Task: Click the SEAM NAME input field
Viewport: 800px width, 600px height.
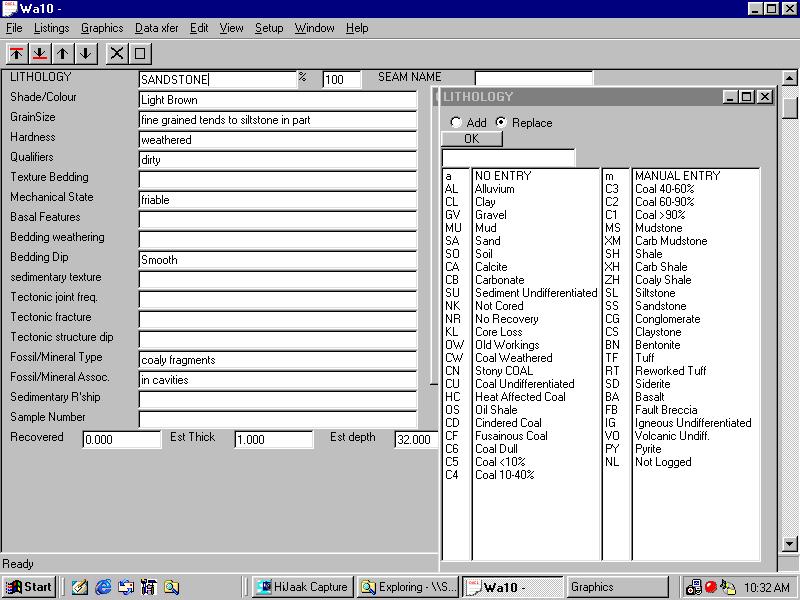Action: click(x=533, y=78)
